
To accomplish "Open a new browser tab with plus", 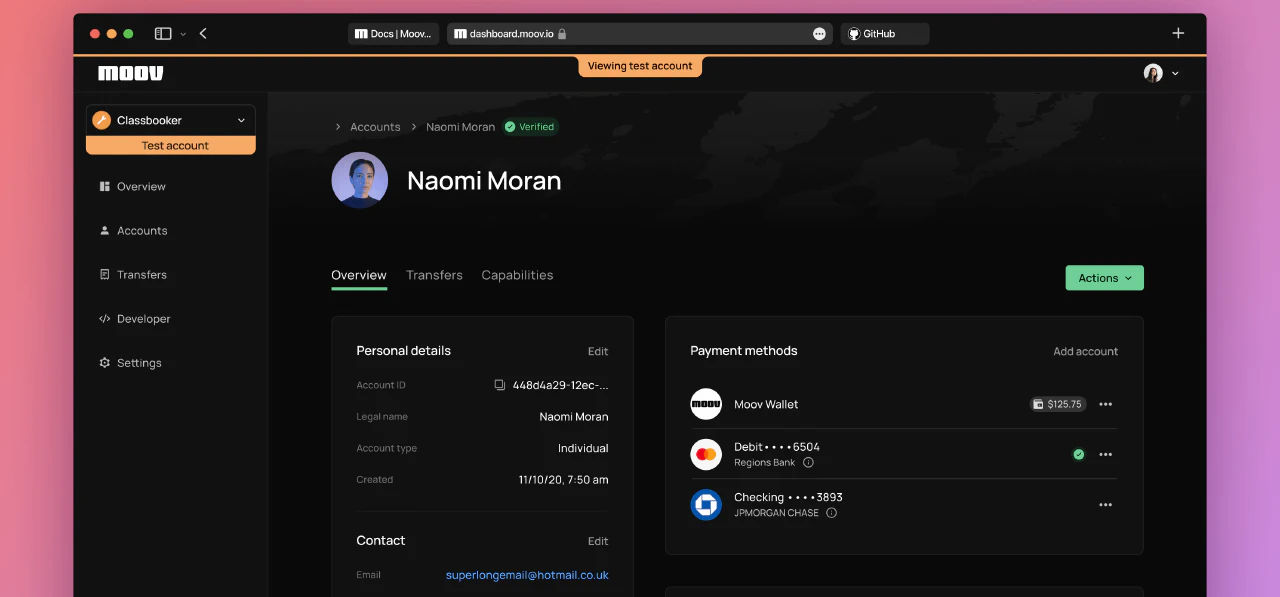I will 1178,34.
